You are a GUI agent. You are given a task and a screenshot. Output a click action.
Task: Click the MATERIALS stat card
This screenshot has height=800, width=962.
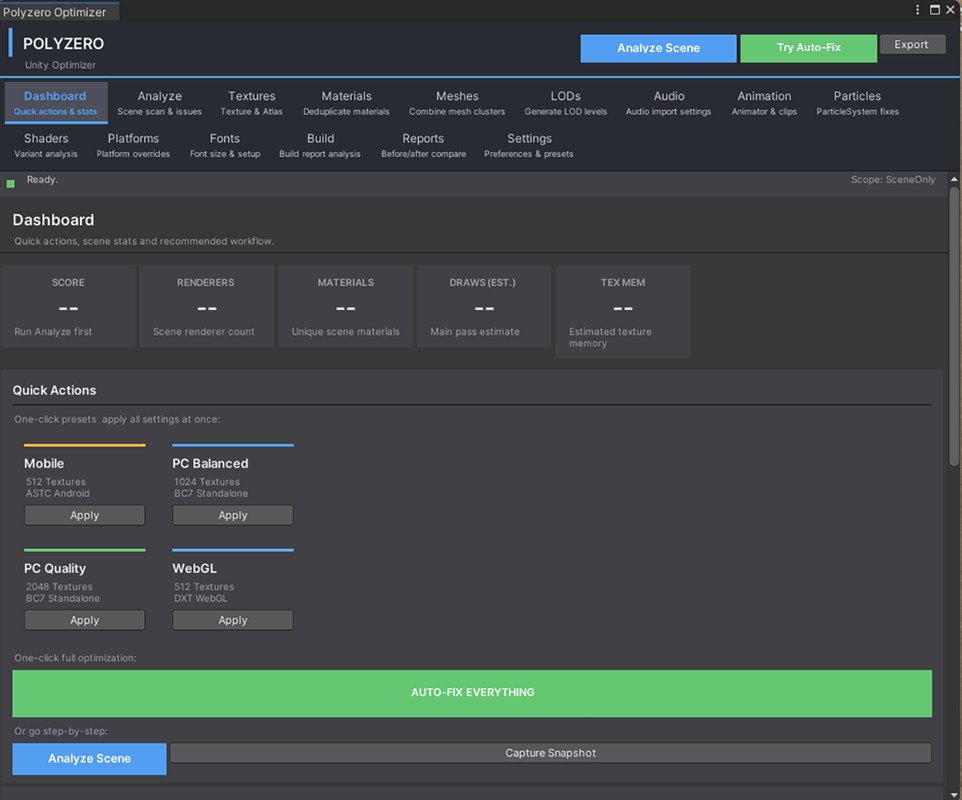pos(345,306)
